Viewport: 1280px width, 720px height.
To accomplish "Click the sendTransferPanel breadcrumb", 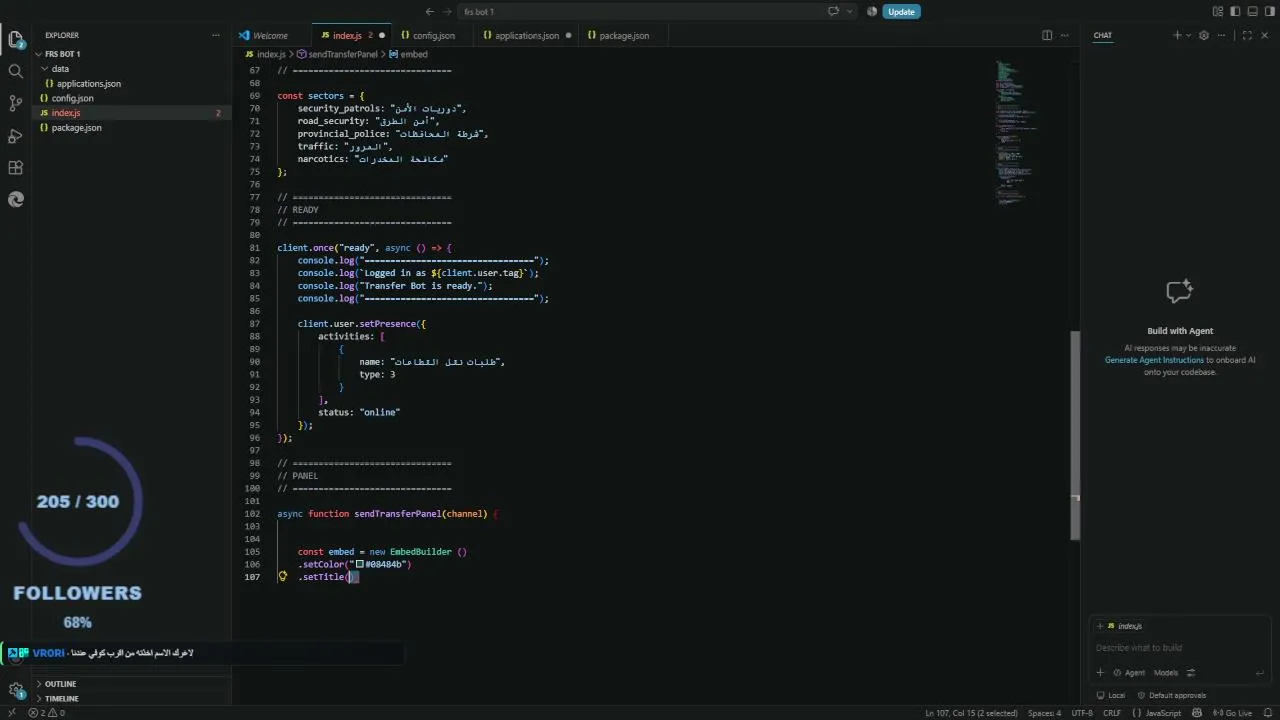I will (x=337, y=54).
